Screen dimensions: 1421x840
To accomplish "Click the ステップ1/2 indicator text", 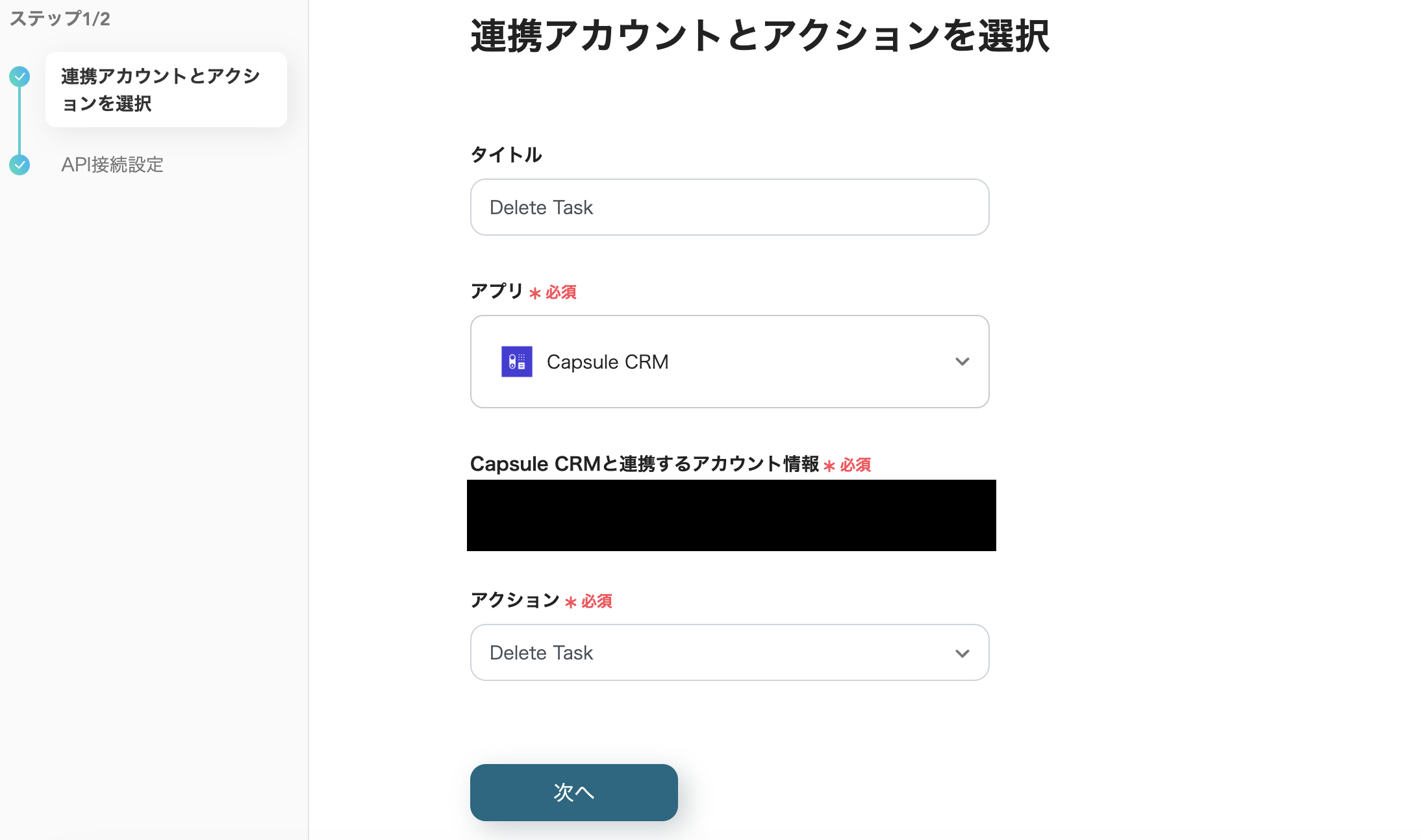I will pos(60,19).
